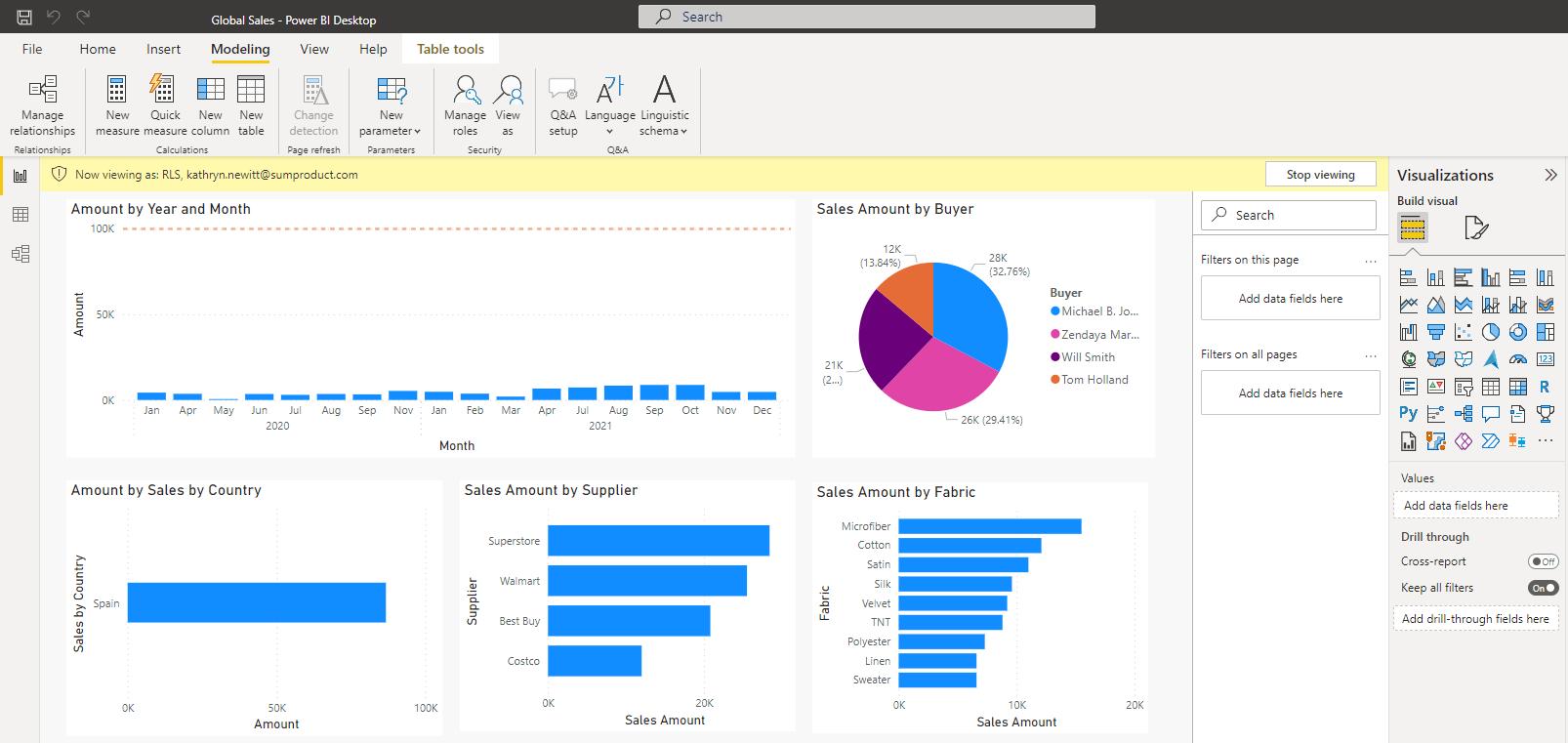Click the View as roles button

[508, 105]
